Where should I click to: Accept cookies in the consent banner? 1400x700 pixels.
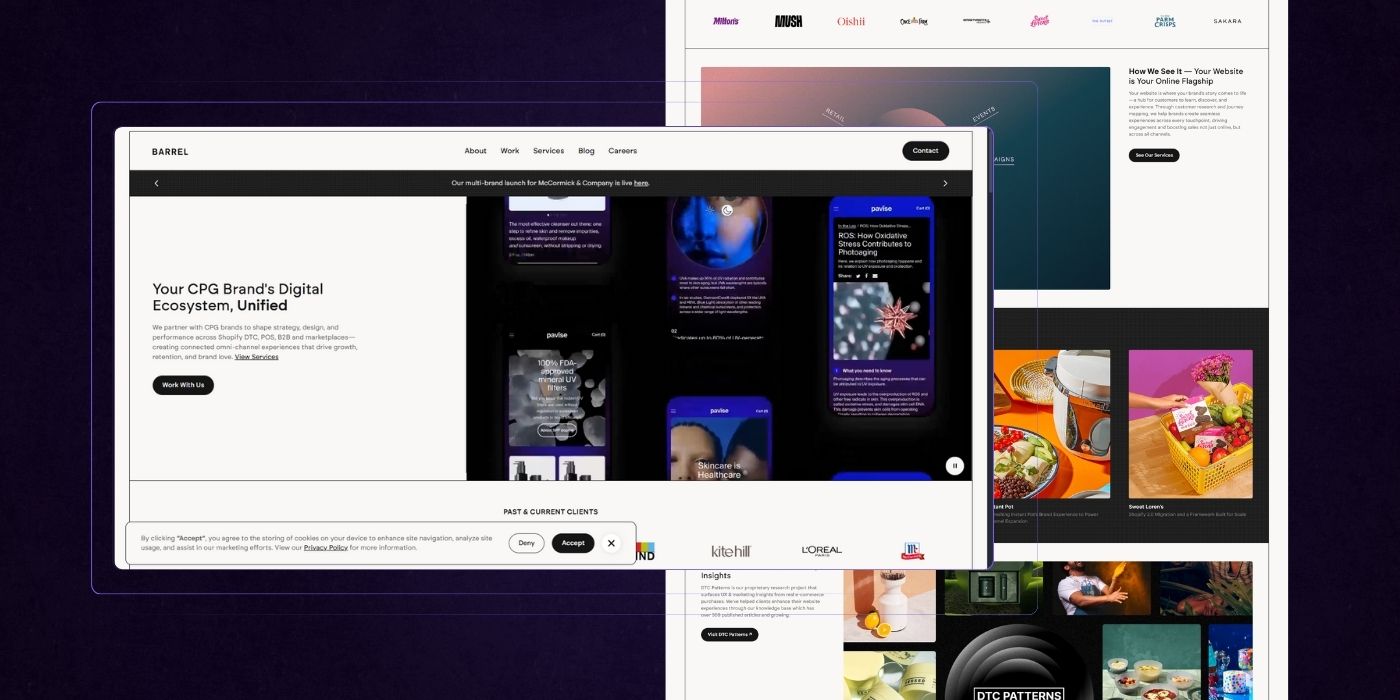pos(573,543)
